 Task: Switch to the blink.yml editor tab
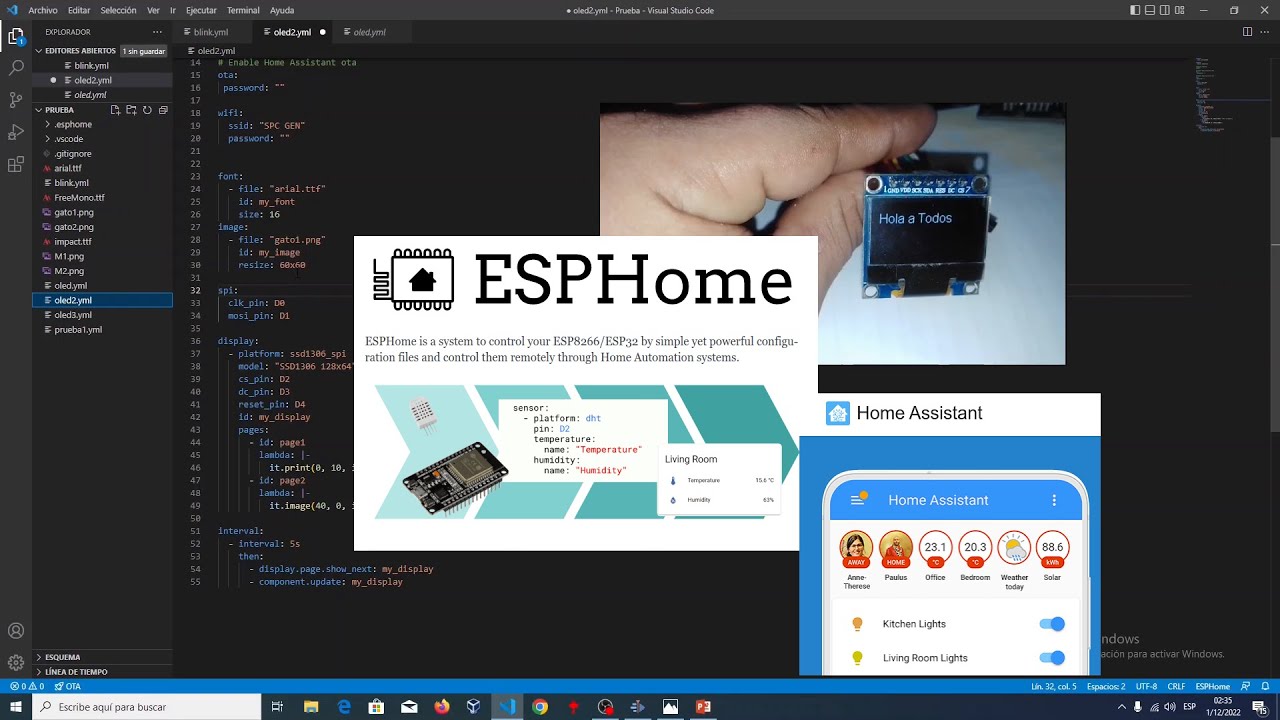pyautogui.click(x=211, y=32)
